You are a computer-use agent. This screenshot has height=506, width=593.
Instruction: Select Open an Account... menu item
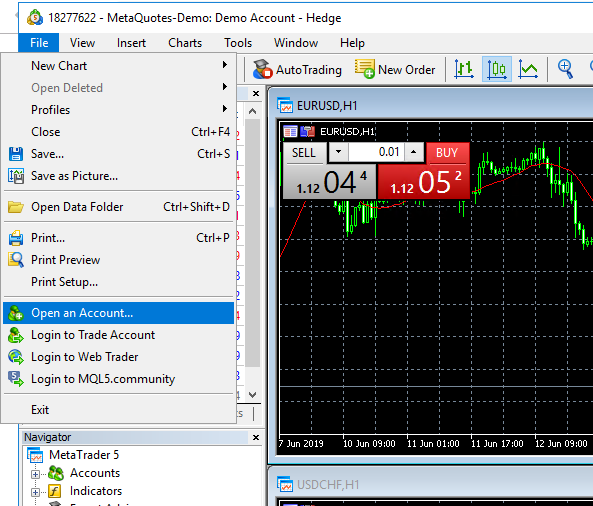pyautogui.click(x=119, y=313)
